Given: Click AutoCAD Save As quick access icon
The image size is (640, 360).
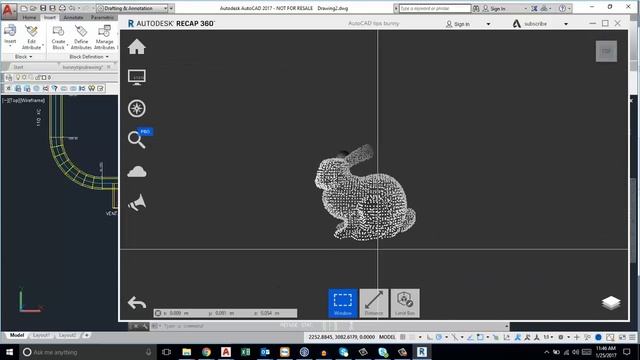Looking at the screenshot, I should point(52,8).
